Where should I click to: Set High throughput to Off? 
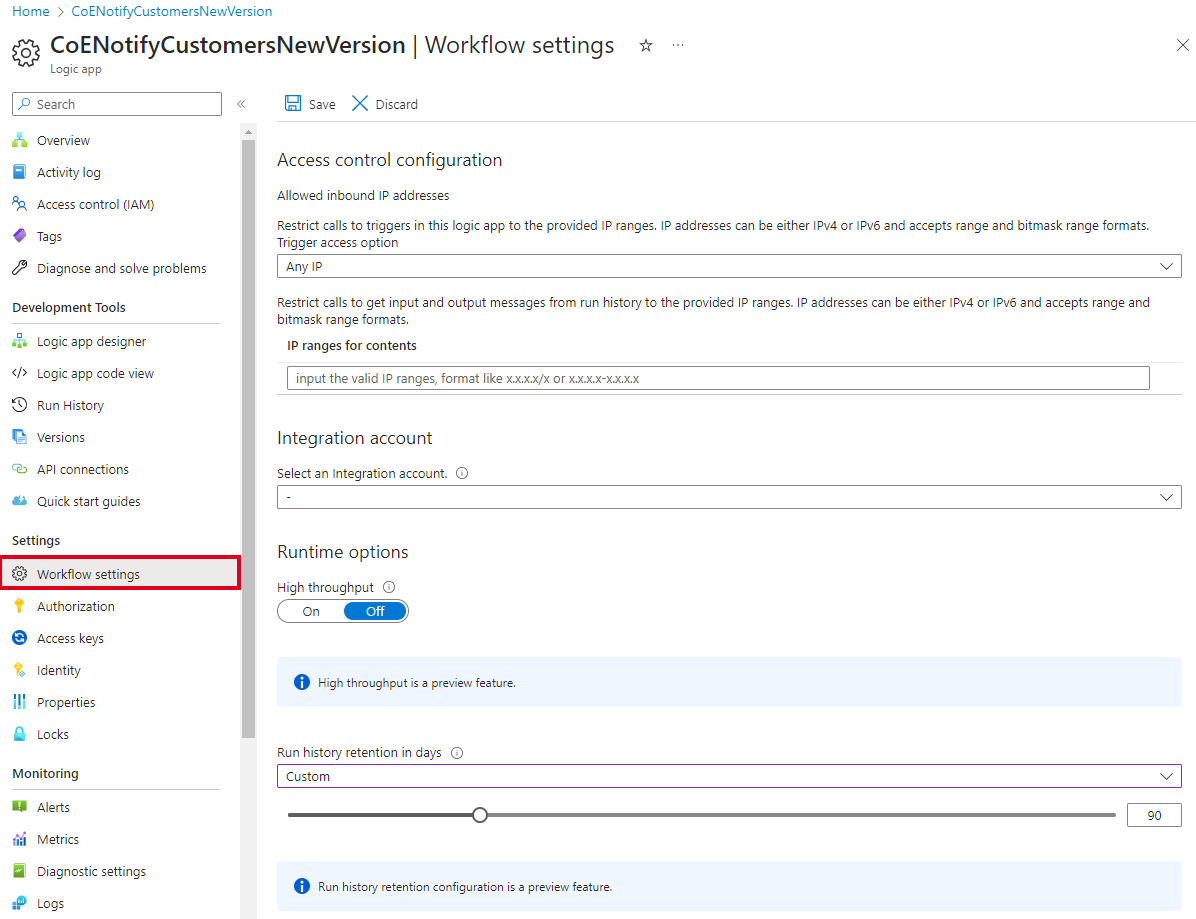tap(375, 611)
